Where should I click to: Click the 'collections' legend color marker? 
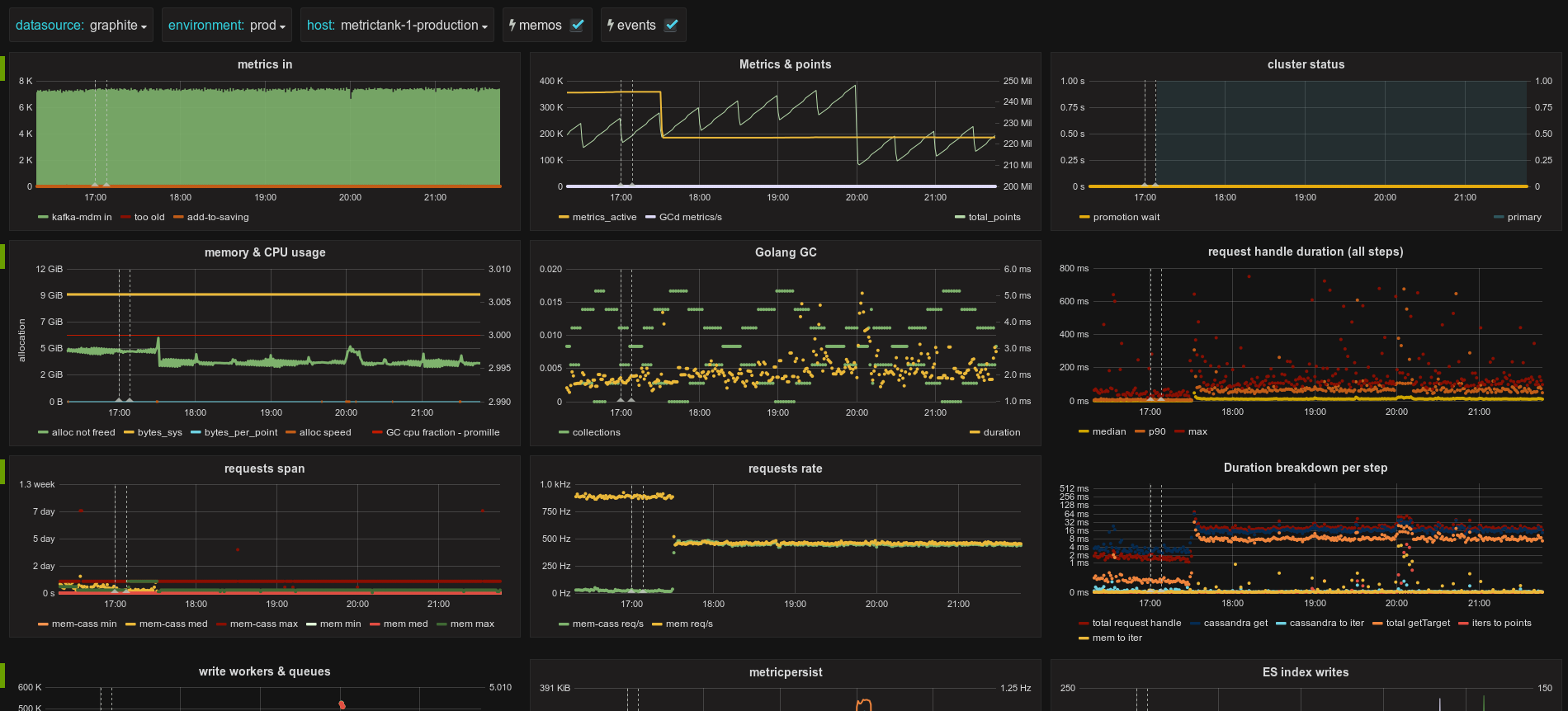click(564, 432)
